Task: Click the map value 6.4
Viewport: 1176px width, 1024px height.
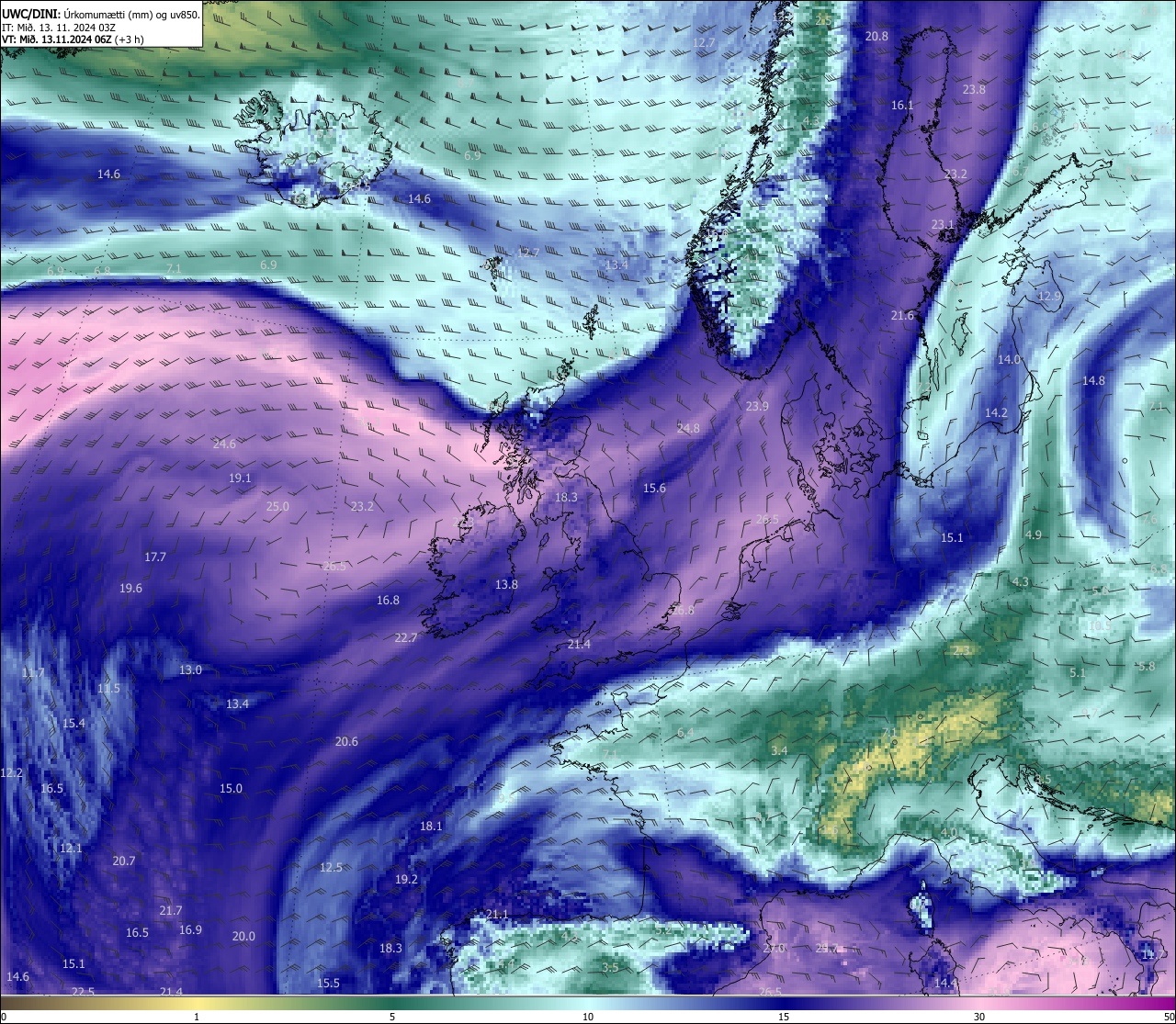Action: click(685, 733)
